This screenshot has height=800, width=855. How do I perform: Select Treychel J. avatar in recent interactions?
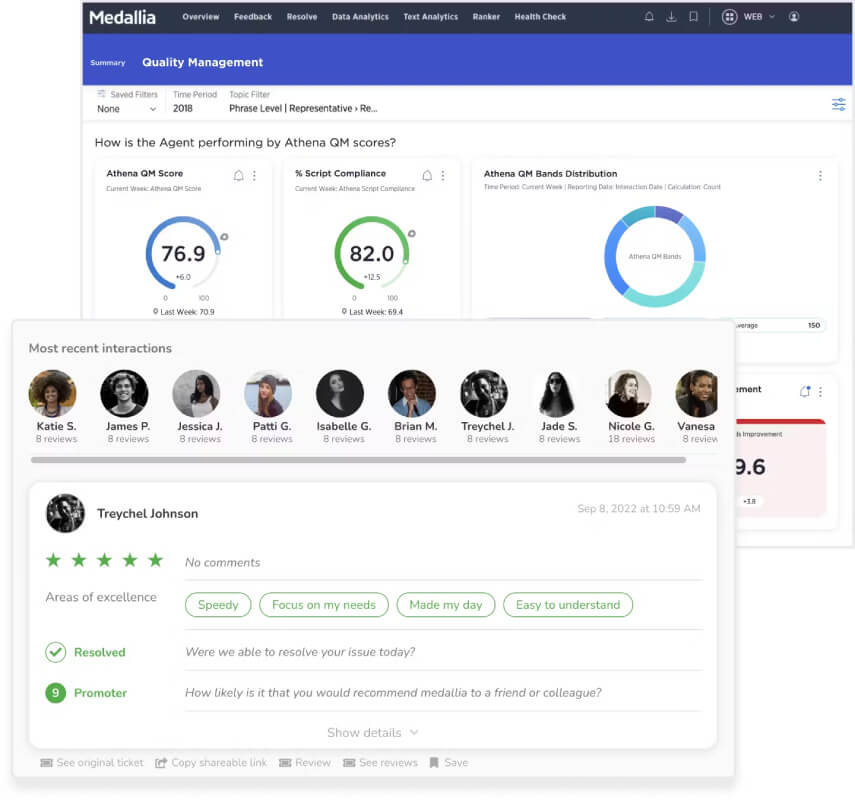(x=484, y=393)
